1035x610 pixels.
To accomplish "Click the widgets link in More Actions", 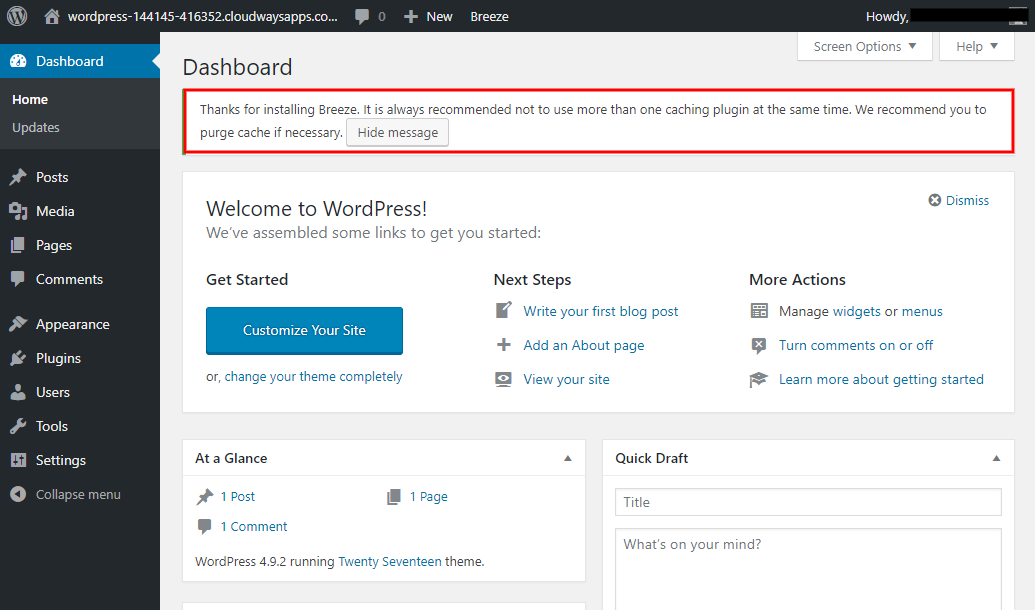I will coord(857,312).
